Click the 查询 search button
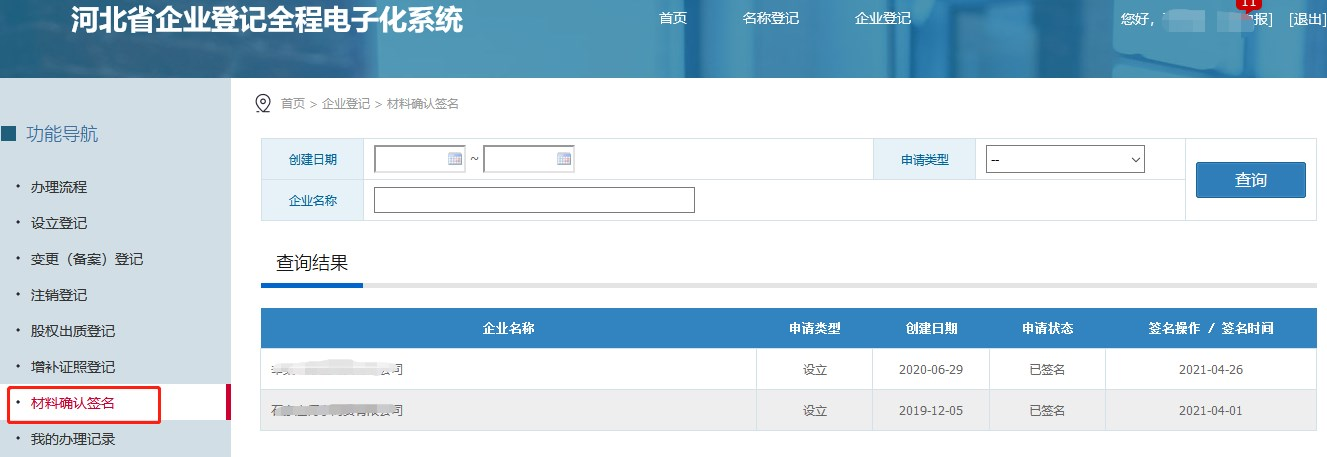This screenshot has width=1327, height=457. tap(1250, 180)
